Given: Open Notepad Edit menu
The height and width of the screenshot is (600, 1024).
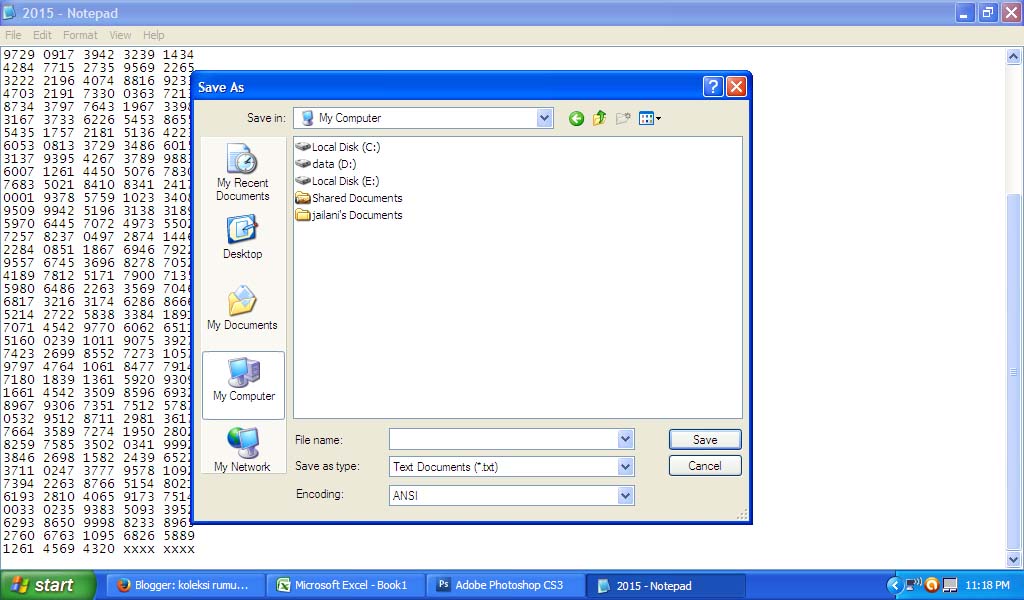Looking at the screenshot, I should coord(42,35).
